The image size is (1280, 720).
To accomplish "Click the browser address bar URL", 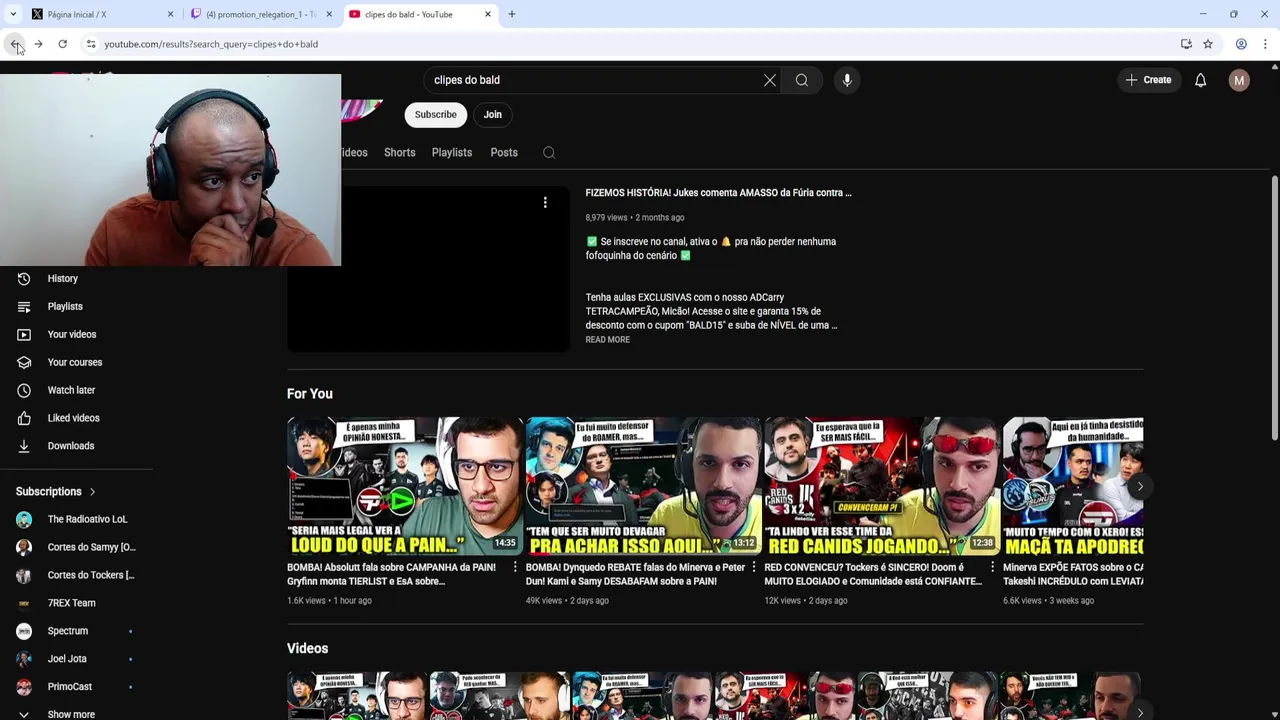I will tap(211, 44).
